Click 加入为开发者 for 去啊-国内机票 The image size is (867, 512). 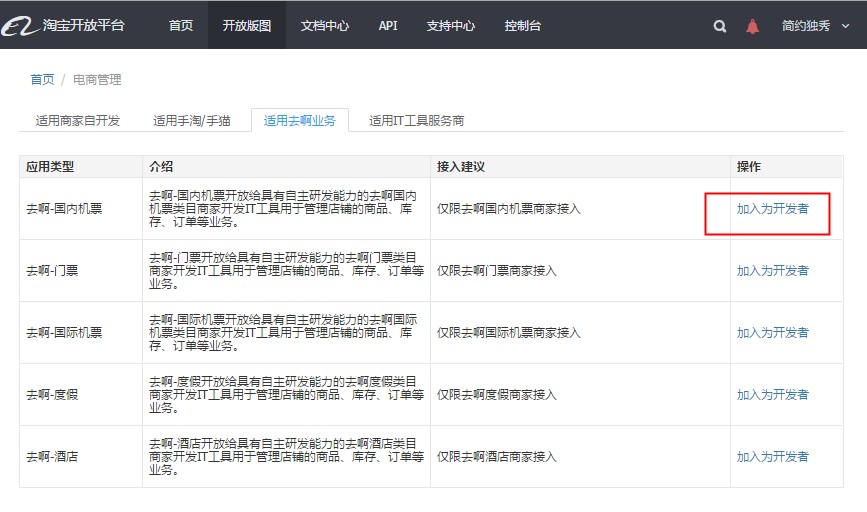(772, 209)
